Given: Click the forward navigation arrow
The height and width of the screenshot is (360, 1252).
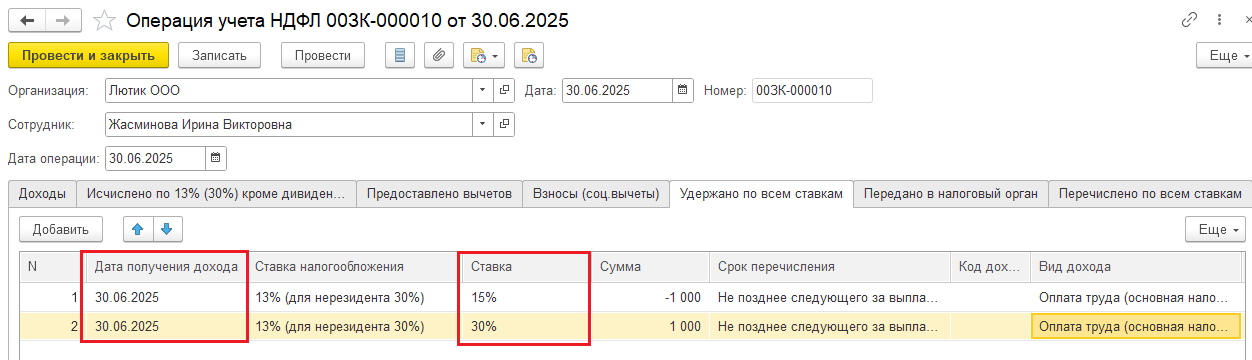Looking at the screenshot, I should 63,20.
